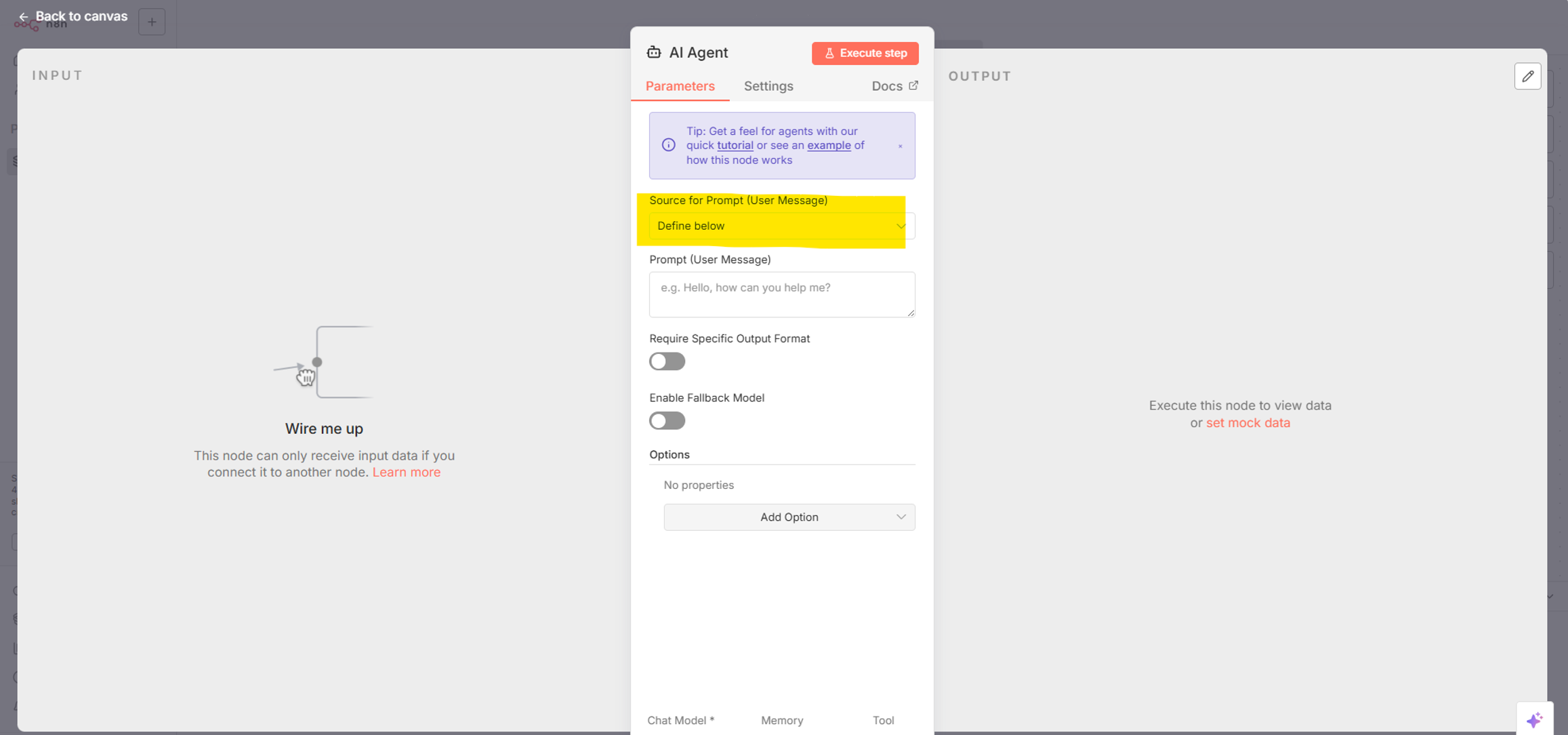1568x735 pixels.
Task: Click the edit pencil icon in Output panel
Action: point(1527,76)
